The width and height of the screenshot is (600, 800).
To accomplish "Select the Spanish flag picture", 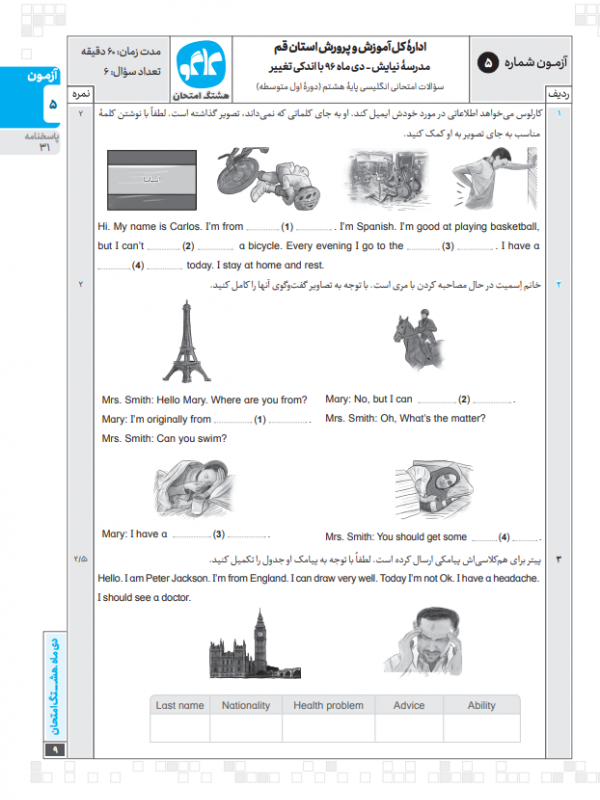I will [150, 179].
